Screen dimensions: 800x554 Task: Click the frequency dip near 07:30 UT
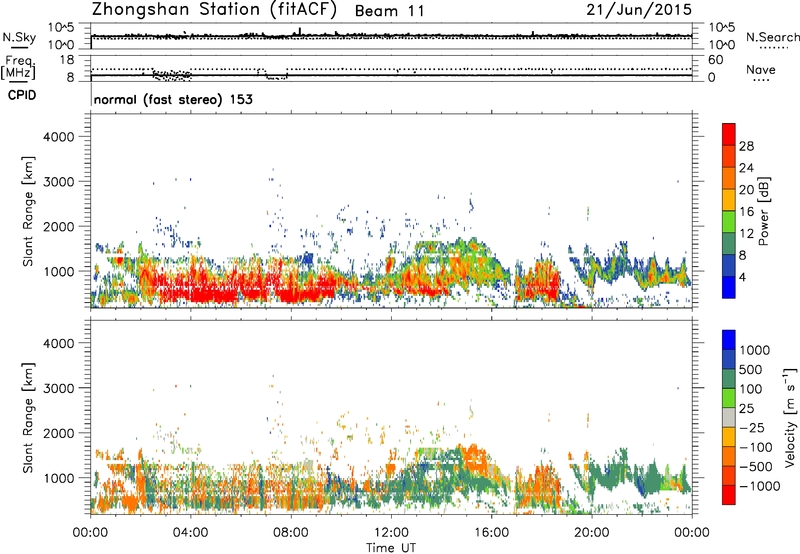(277, 78)
